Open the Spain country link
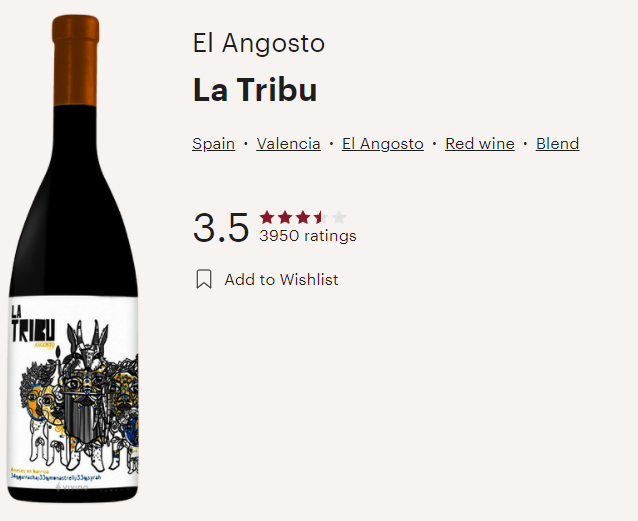Viewport: 638px width, 521px height. 213,144
